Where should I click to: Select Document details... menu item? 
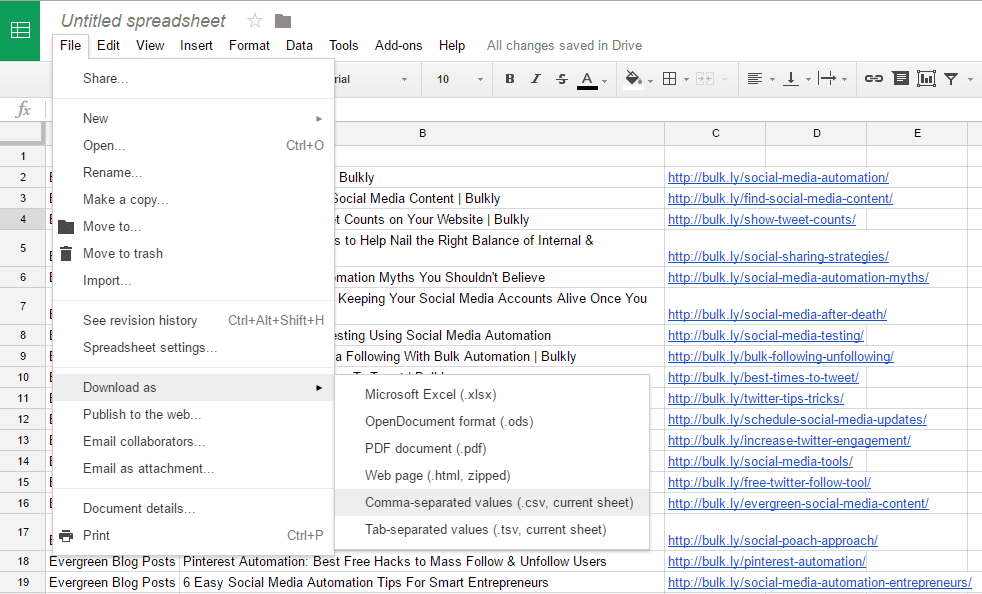click(194, 508)
